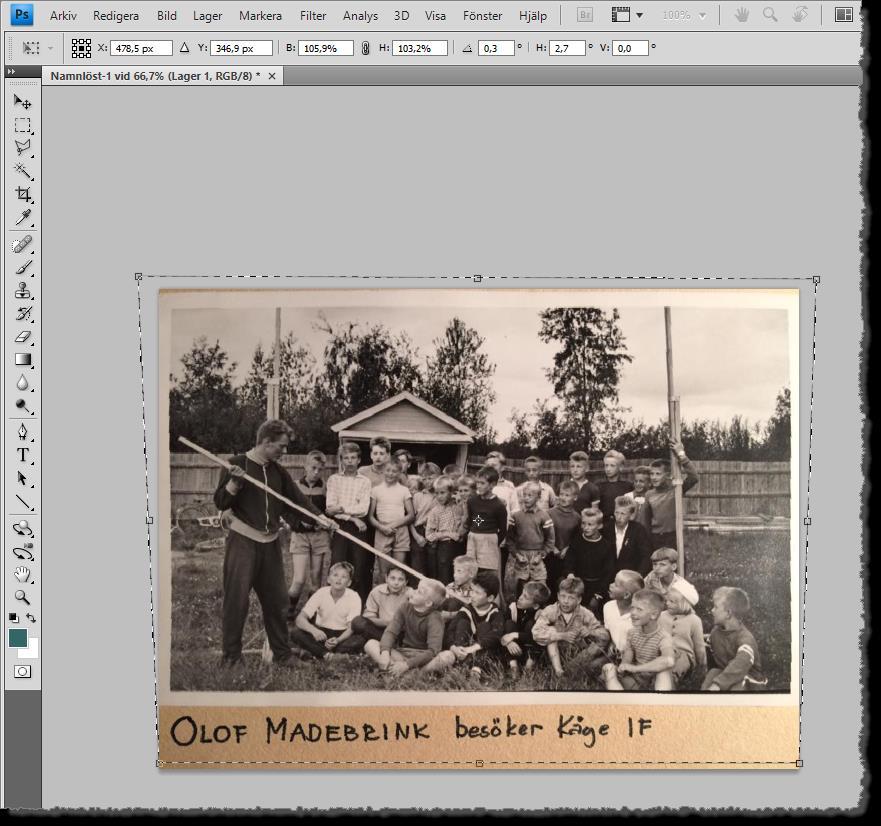Select the Zoom tool in the toolbox

[22, 597]
